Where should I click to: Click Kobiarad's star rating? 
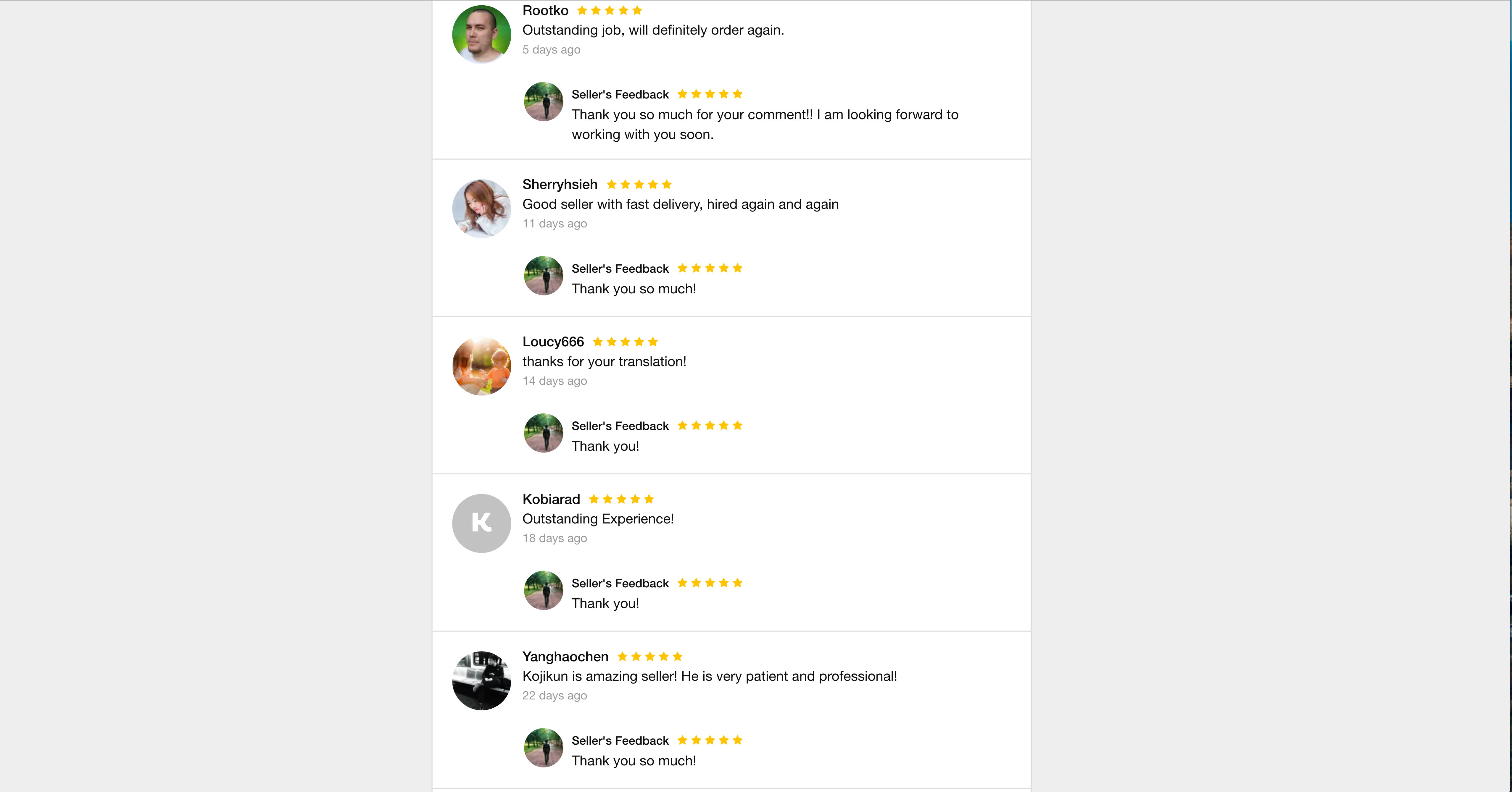(x=621, y=499)
